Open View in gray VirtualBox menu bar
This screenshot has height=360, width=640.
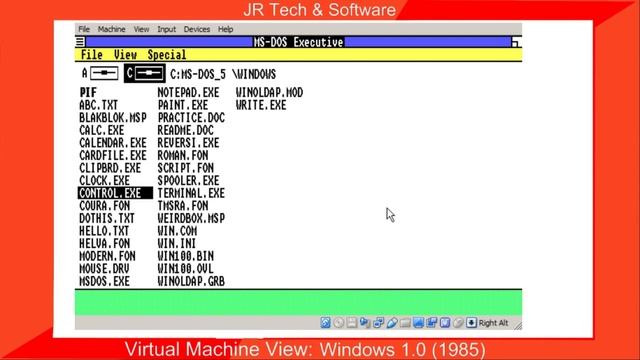click(x=141, y=29)
